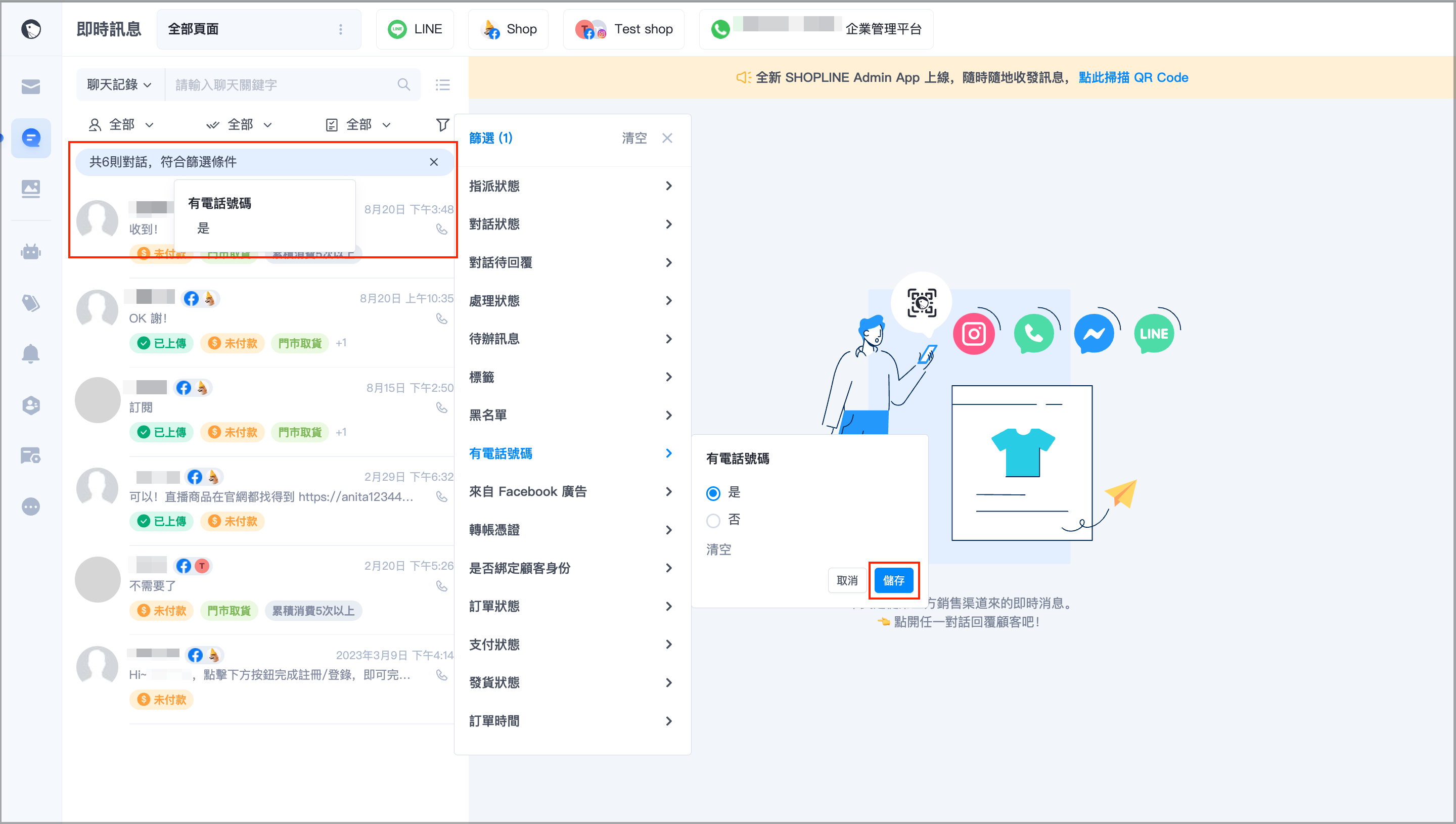Open the assignee 全部 dropdown
1456x824 pixels.
(x=121, y=124)
